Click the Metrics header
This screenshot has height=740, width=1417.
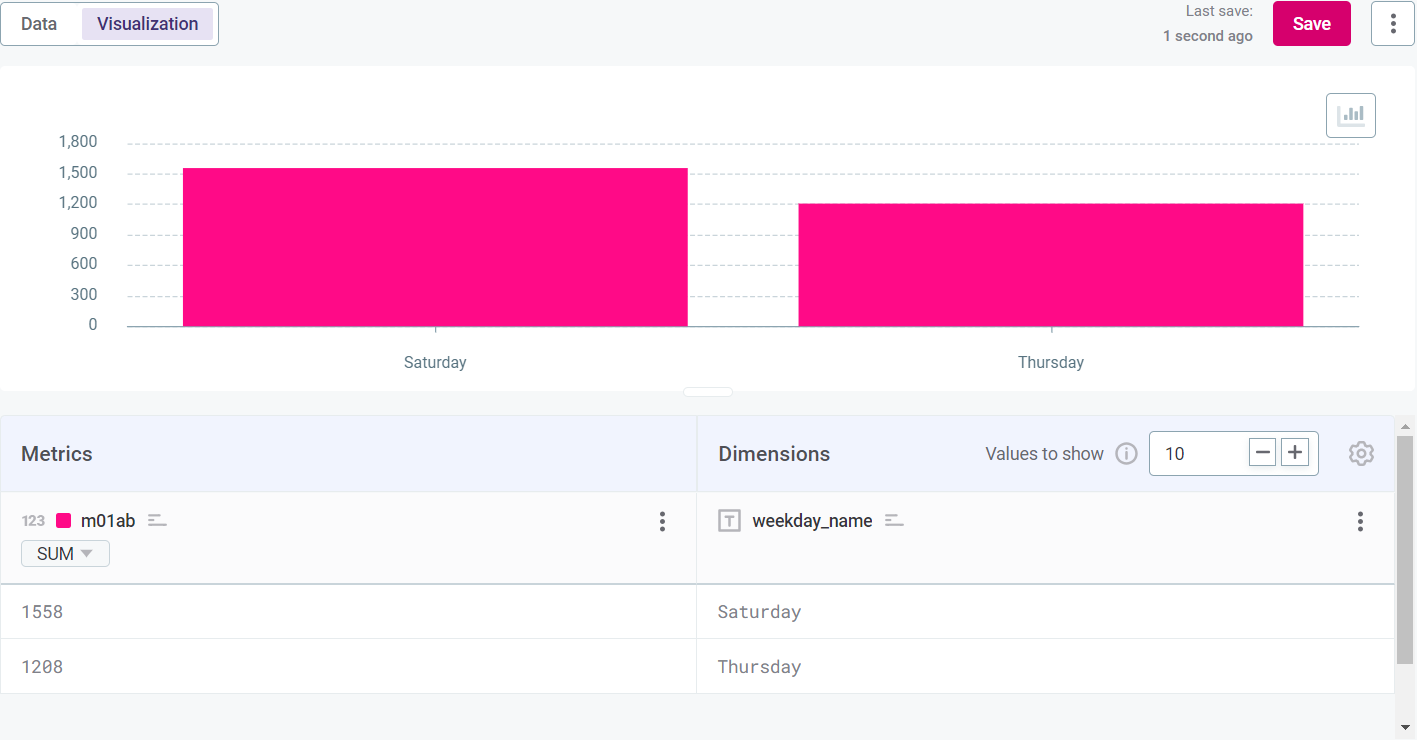(x=57, y=454)
